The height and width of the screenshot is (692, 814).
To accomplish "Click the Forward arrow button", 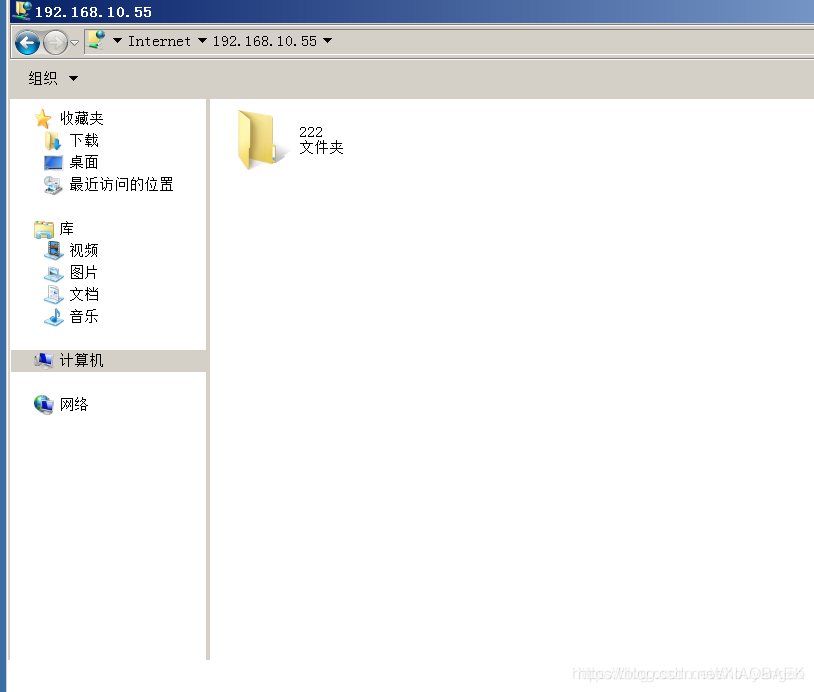I will coord(56,42).
